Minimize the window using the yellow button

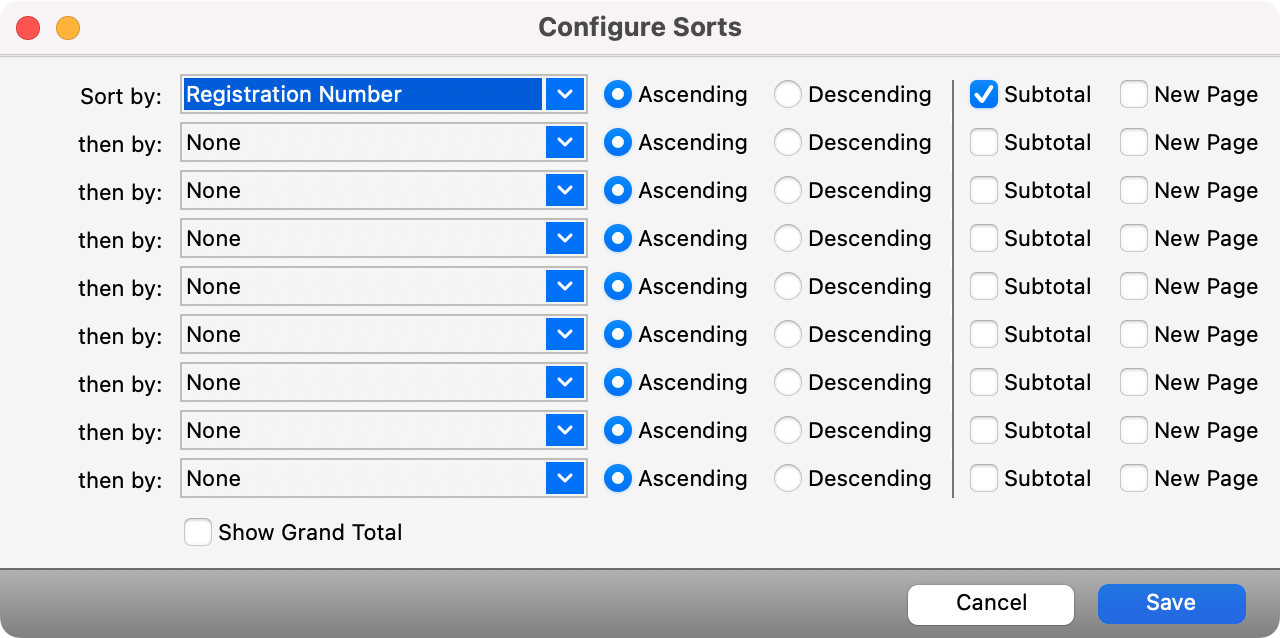[67, 28]
